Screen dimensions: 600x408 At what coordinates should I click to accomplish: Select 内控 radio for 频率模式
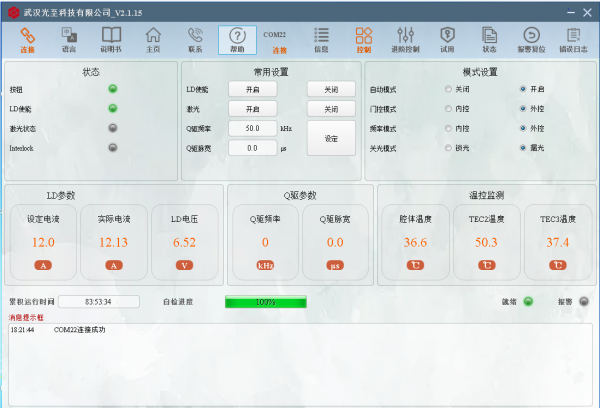[448, 128]
